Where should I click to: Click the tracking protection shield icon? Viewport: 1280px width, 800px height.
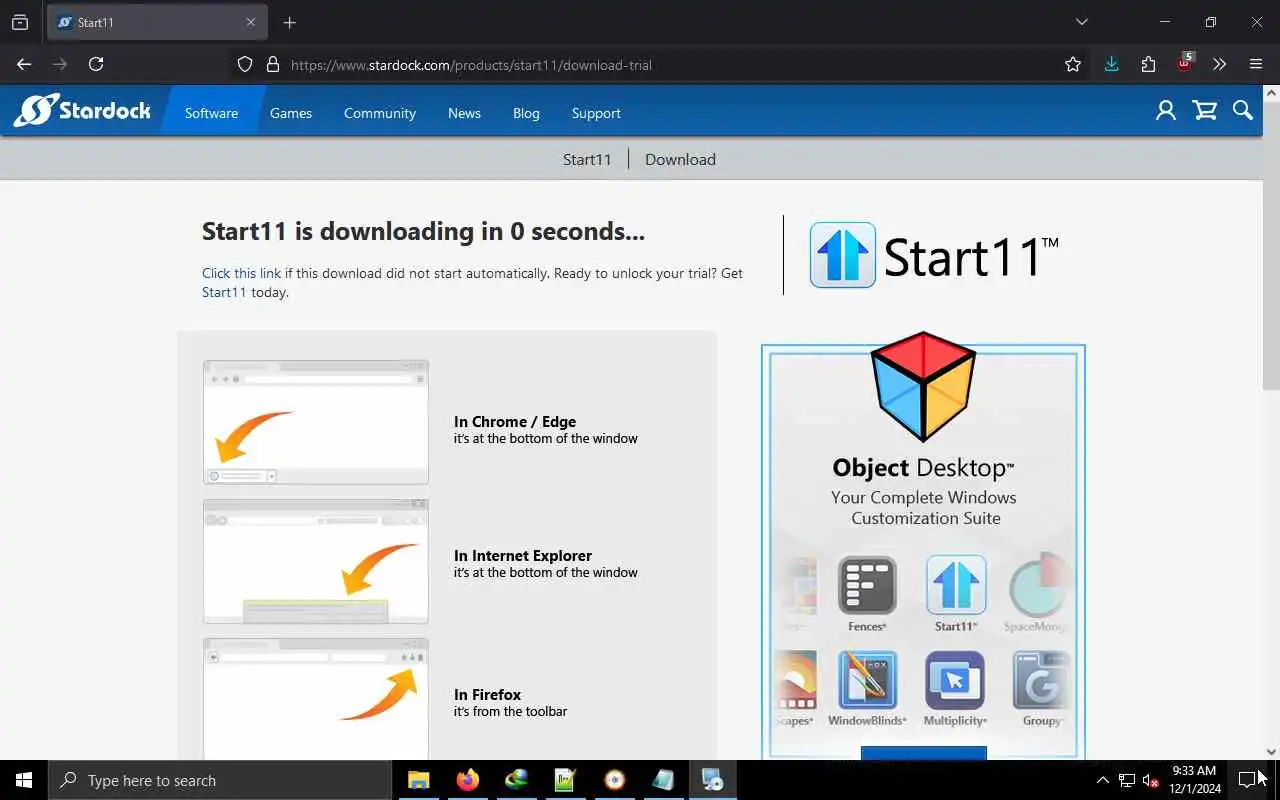click(245, 64)
